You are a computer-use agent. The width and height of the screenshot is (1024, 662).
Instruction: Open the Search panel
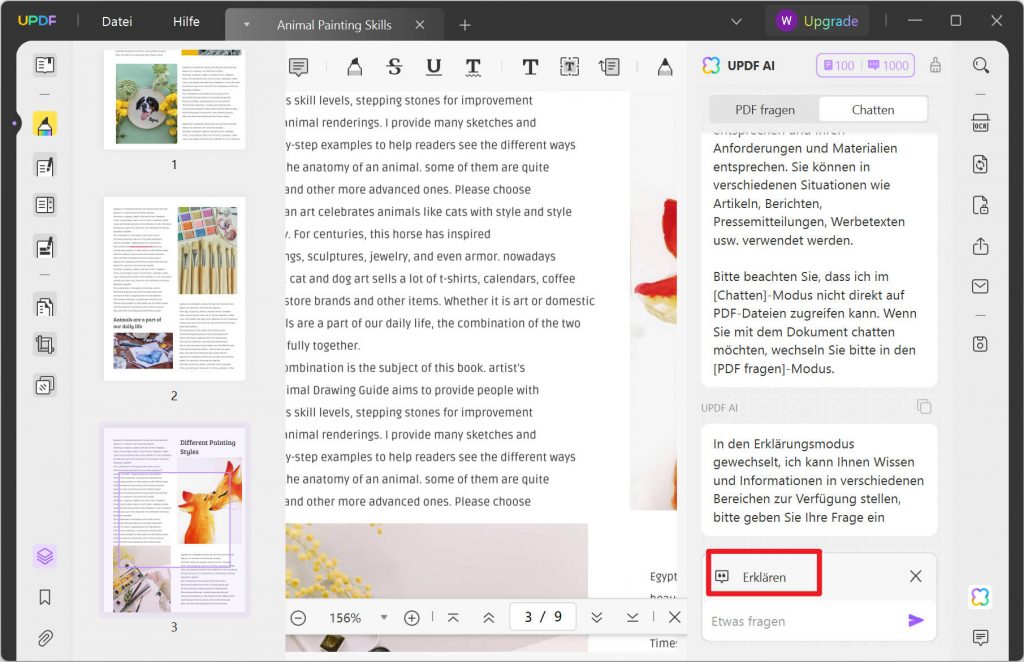[980, 64]
